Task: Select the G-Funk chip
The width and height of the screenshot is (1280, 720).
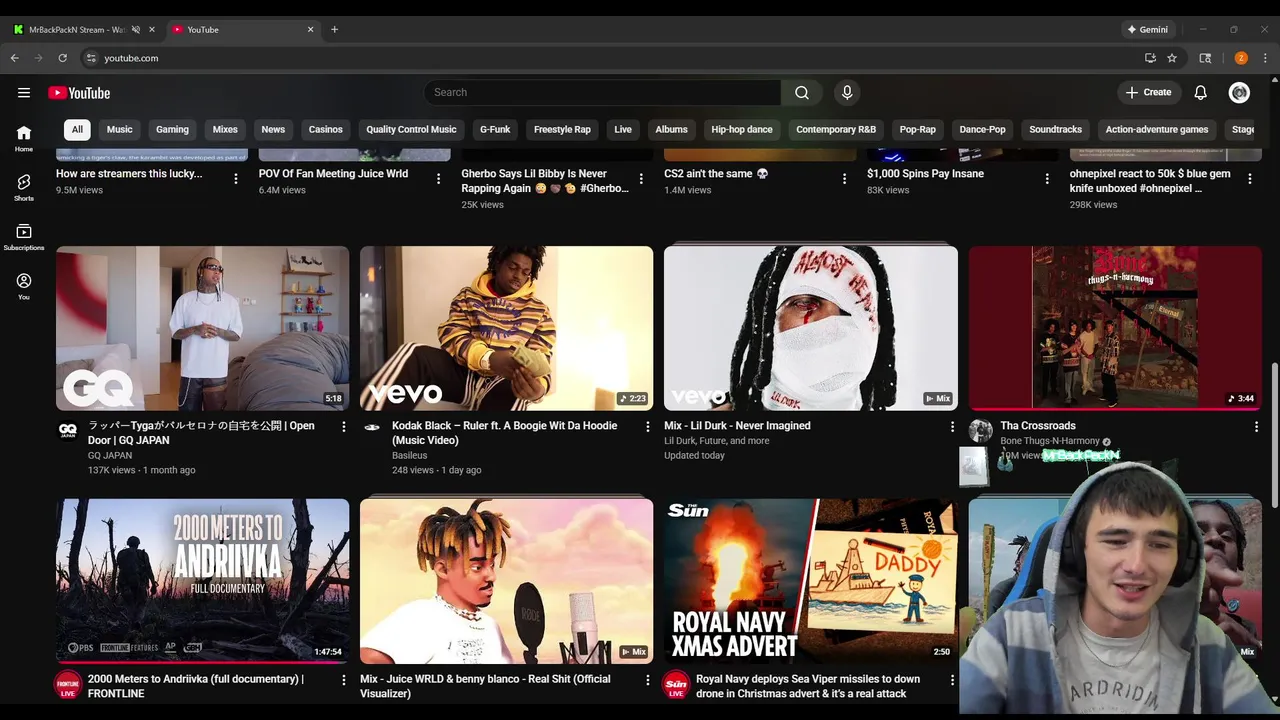Action: click(495, 129)
